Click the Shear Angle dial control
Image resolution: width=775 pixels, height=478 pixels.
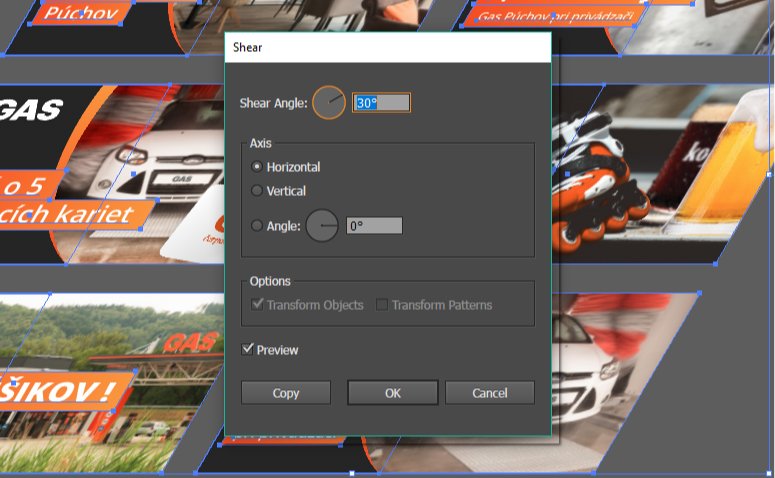[329, 103]
